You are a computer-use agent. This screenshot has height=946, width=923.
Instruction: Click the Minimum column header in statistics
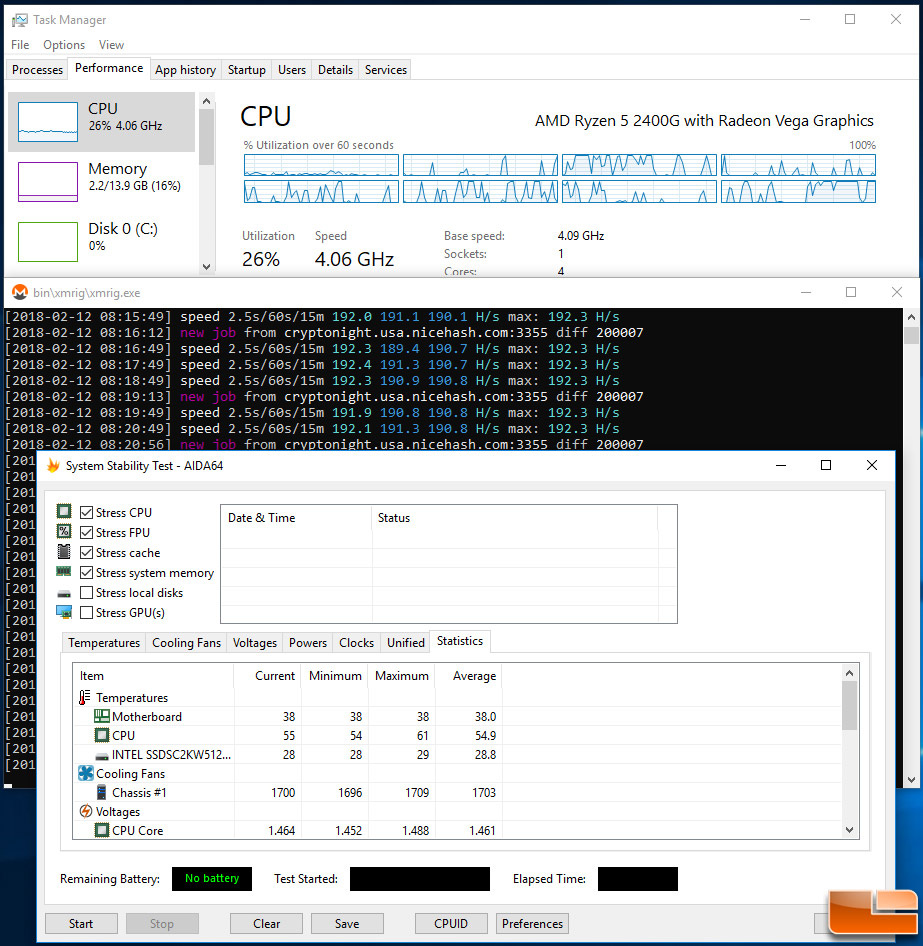pos(335,676)
